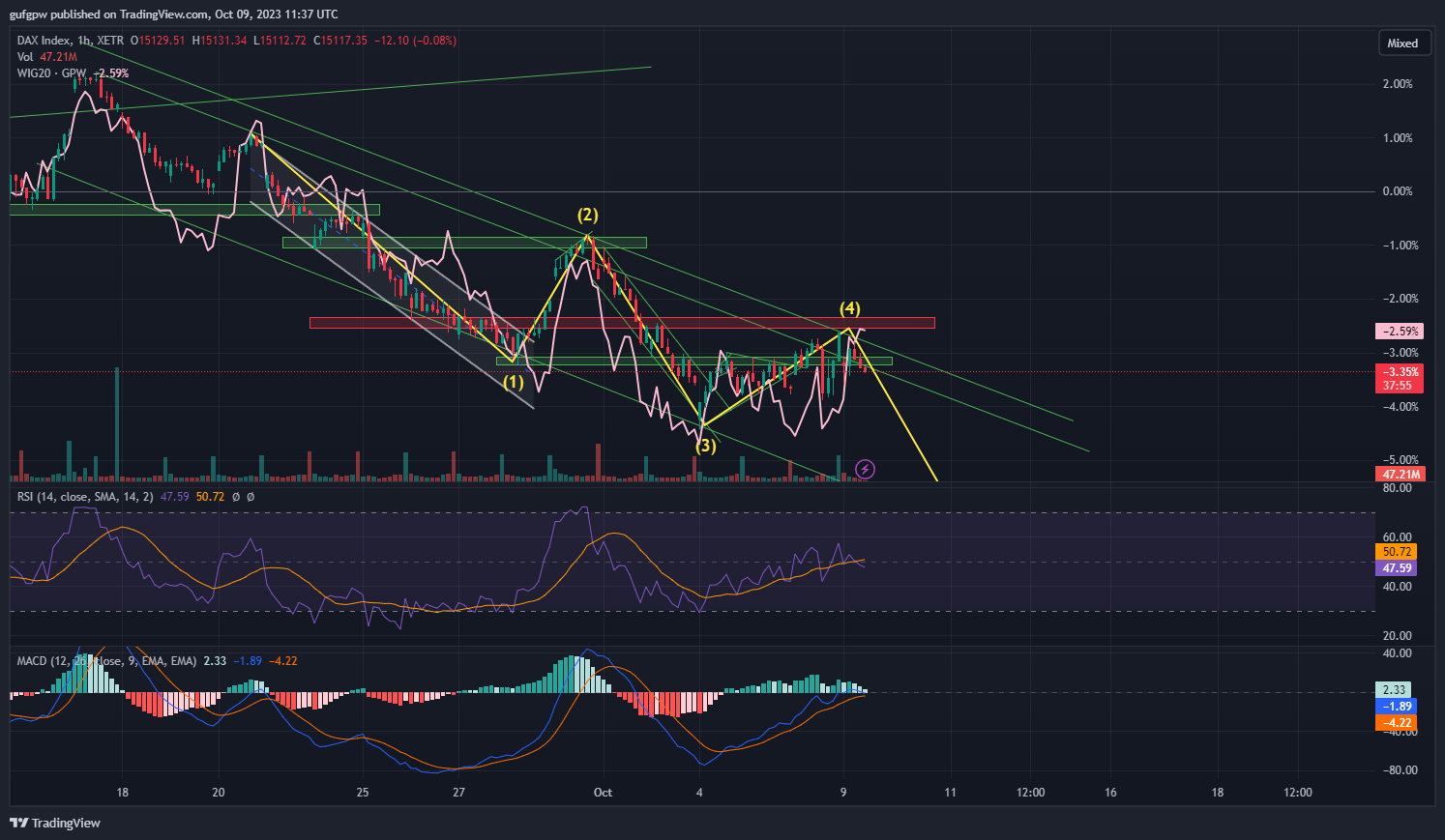
Task: Select the DAX Index symbol name in legend
Action: (x=44, y=40)
